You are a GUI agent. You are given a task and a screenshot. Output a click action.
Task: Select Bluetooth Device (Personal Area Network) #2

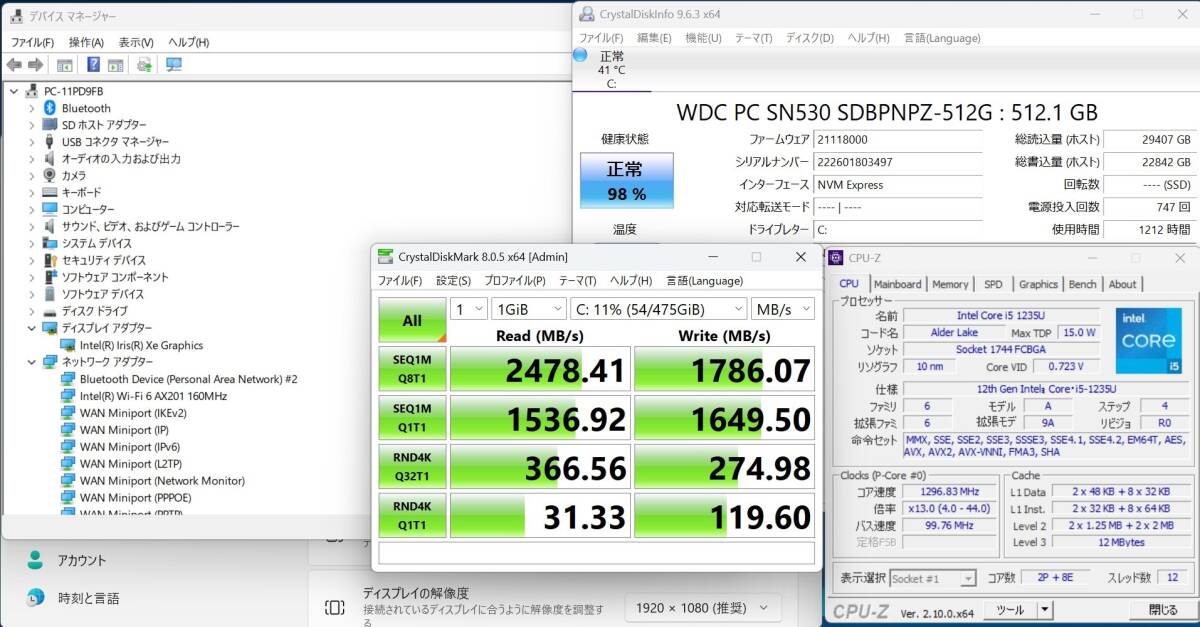tap(188, 379)
